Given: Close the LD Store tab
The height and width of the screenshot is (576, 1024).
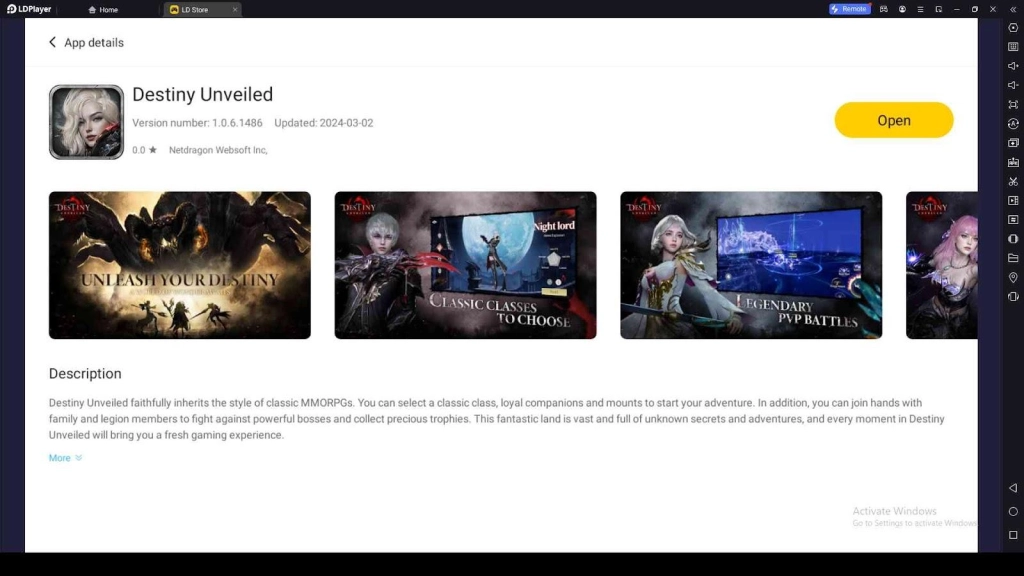Looking at the screenshot, I should click(235, 10).
